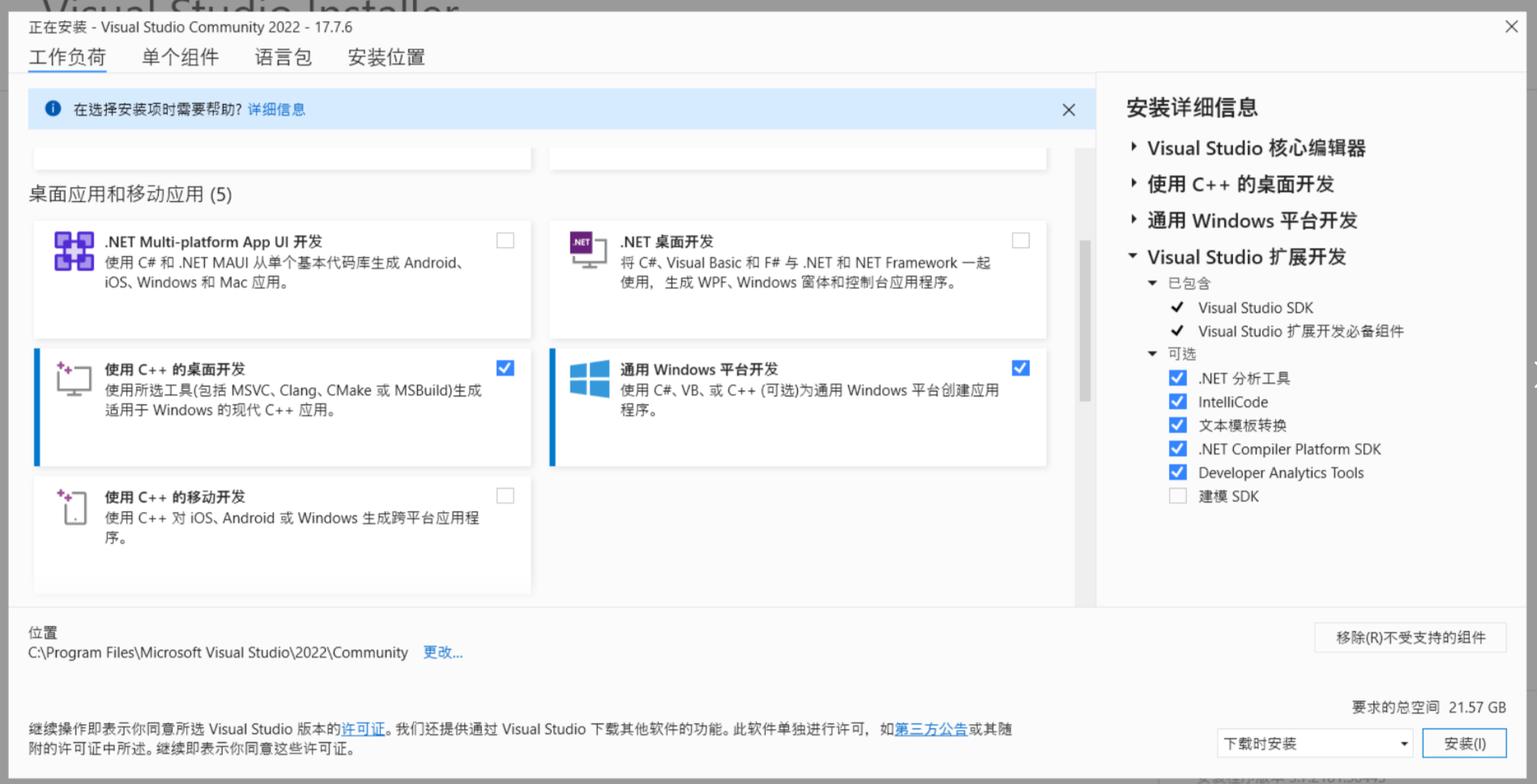The width and height of the screenshot is (1537, 784).
Task: Close the installer dialog window
Action: tap(1511, 27)
